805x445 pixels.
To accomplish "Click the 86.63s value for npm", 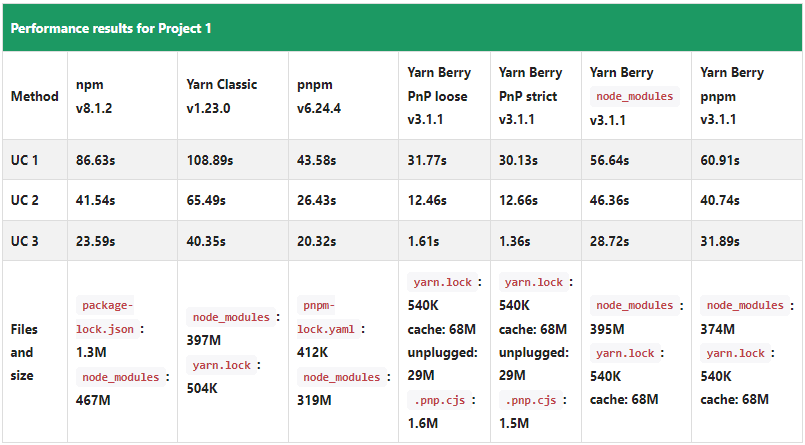I will (x=96, y=160).
